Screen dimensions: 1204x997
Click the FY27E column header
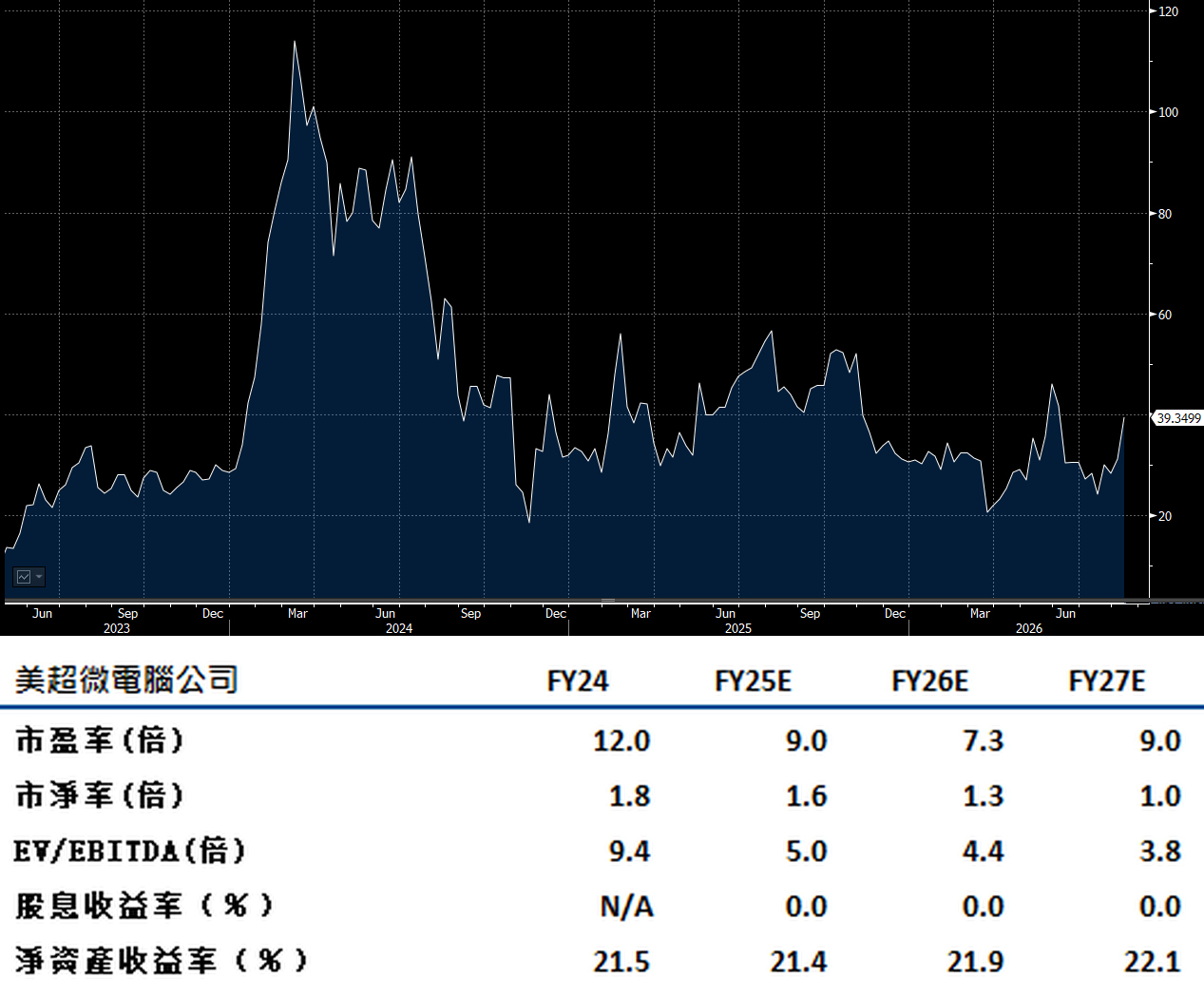tap(1107, 681)
